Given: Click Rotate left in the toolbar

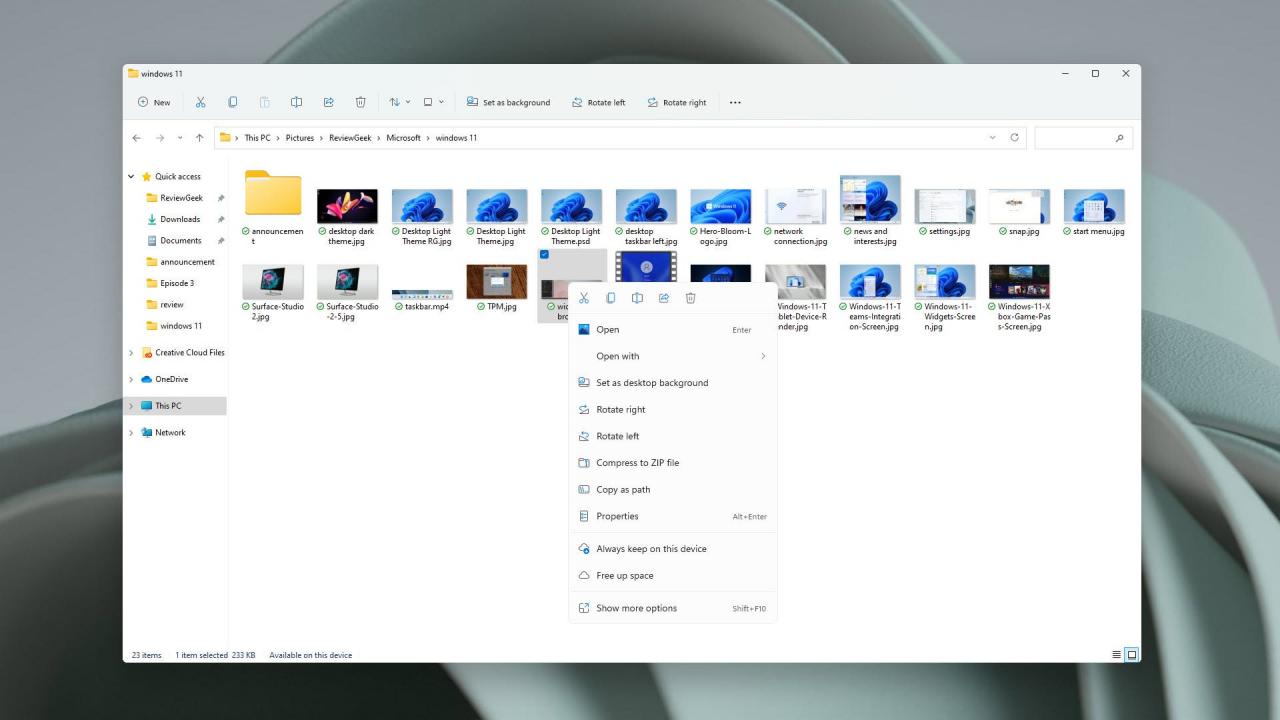Looking at the screenshot, I should [598, 101].
